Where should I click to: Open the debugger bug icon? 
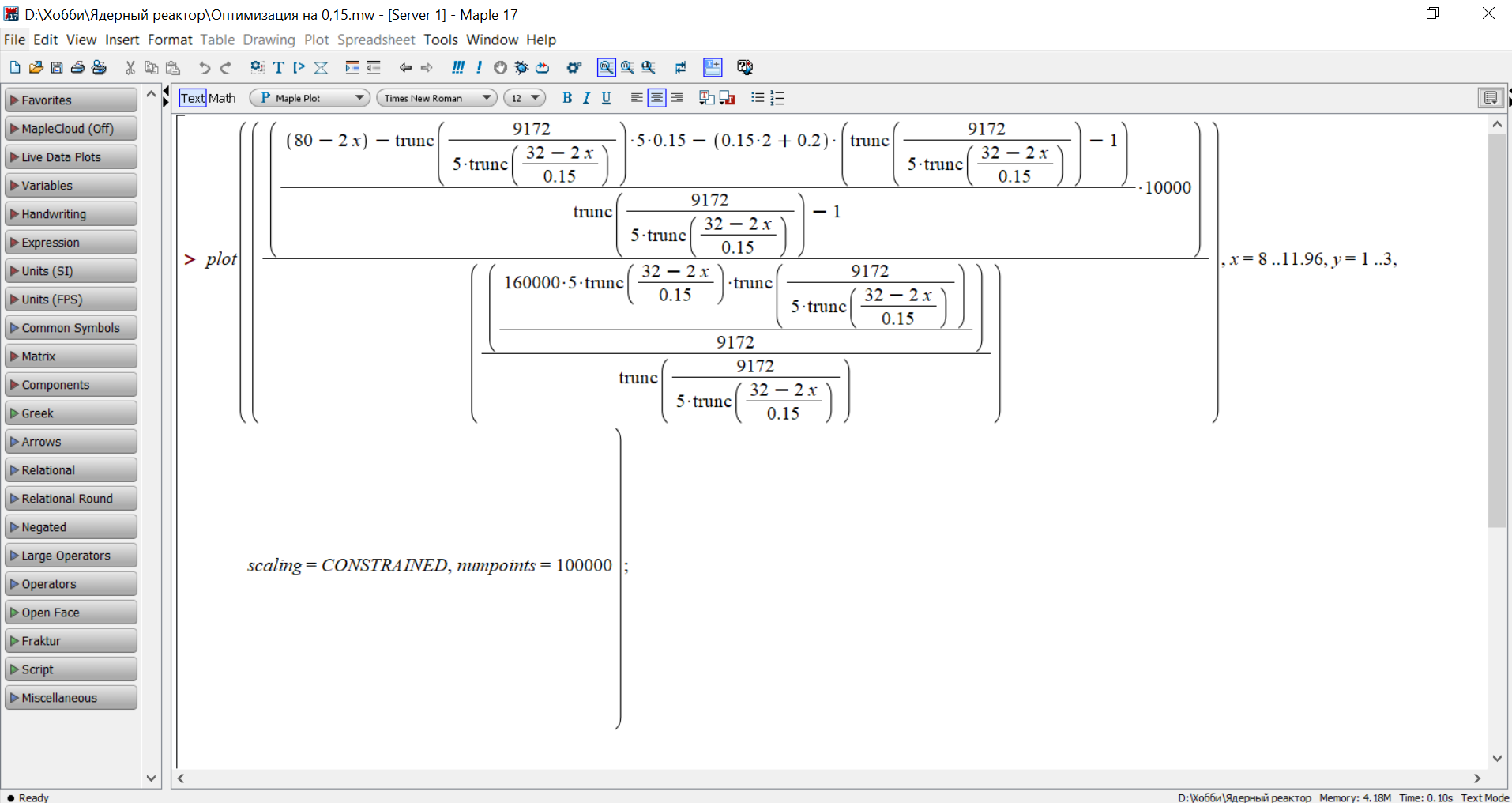pos(521,67)
